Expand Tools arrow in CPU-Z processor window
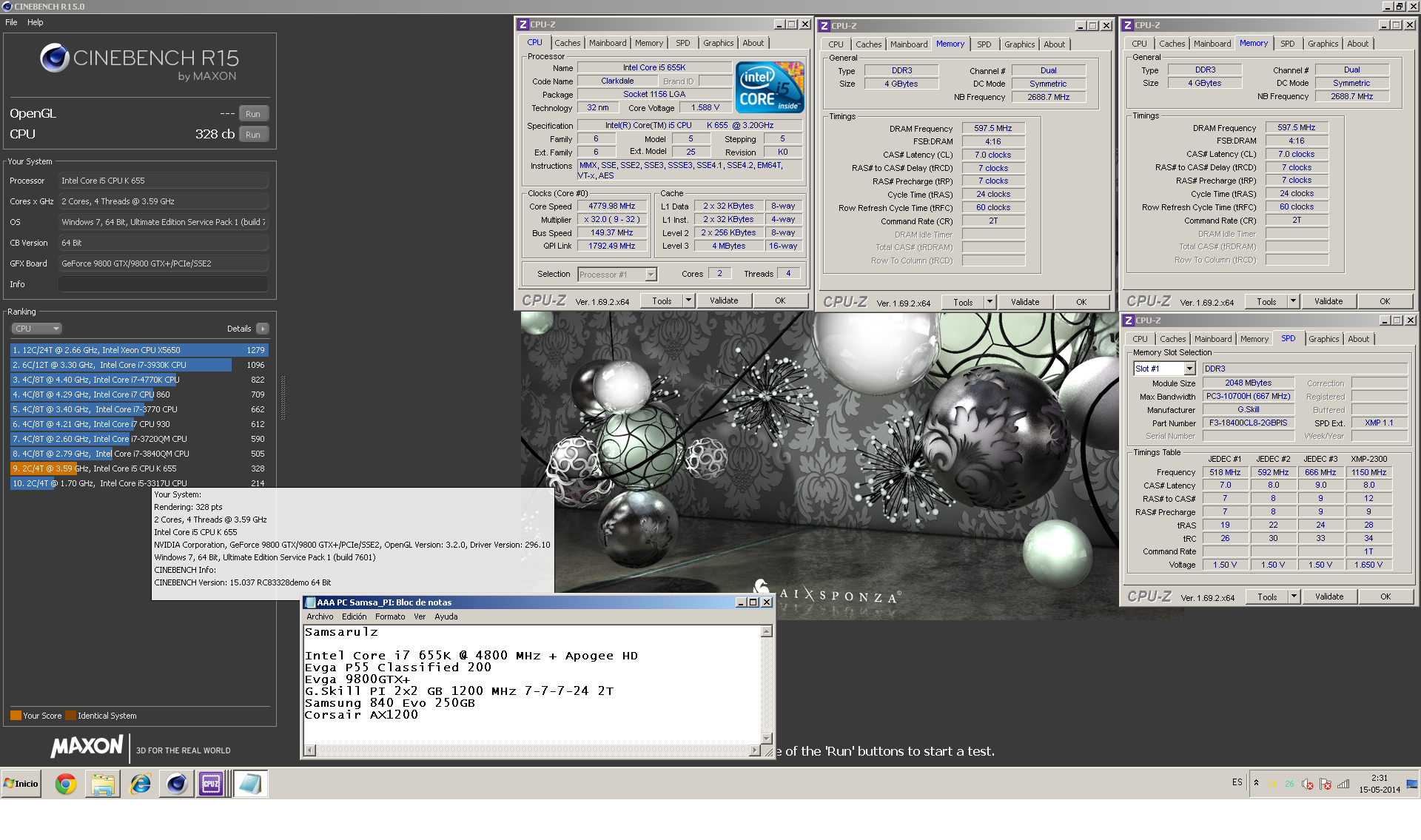The image size is (1421, 840). (688, 300)
